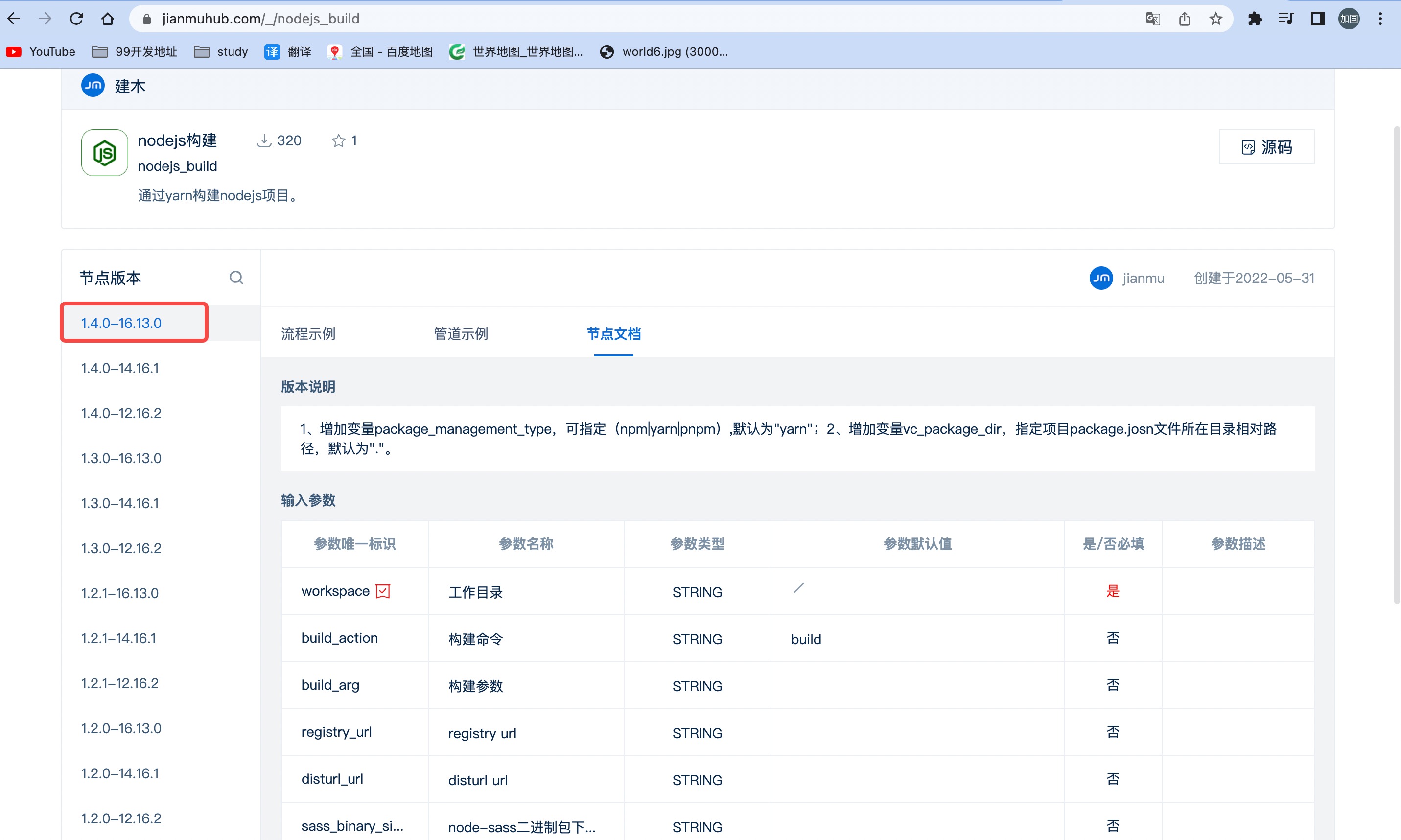Open the 99开发地址 bookmarks folder
Viewport: 1401px width, 840px height.
coord(135,51)
